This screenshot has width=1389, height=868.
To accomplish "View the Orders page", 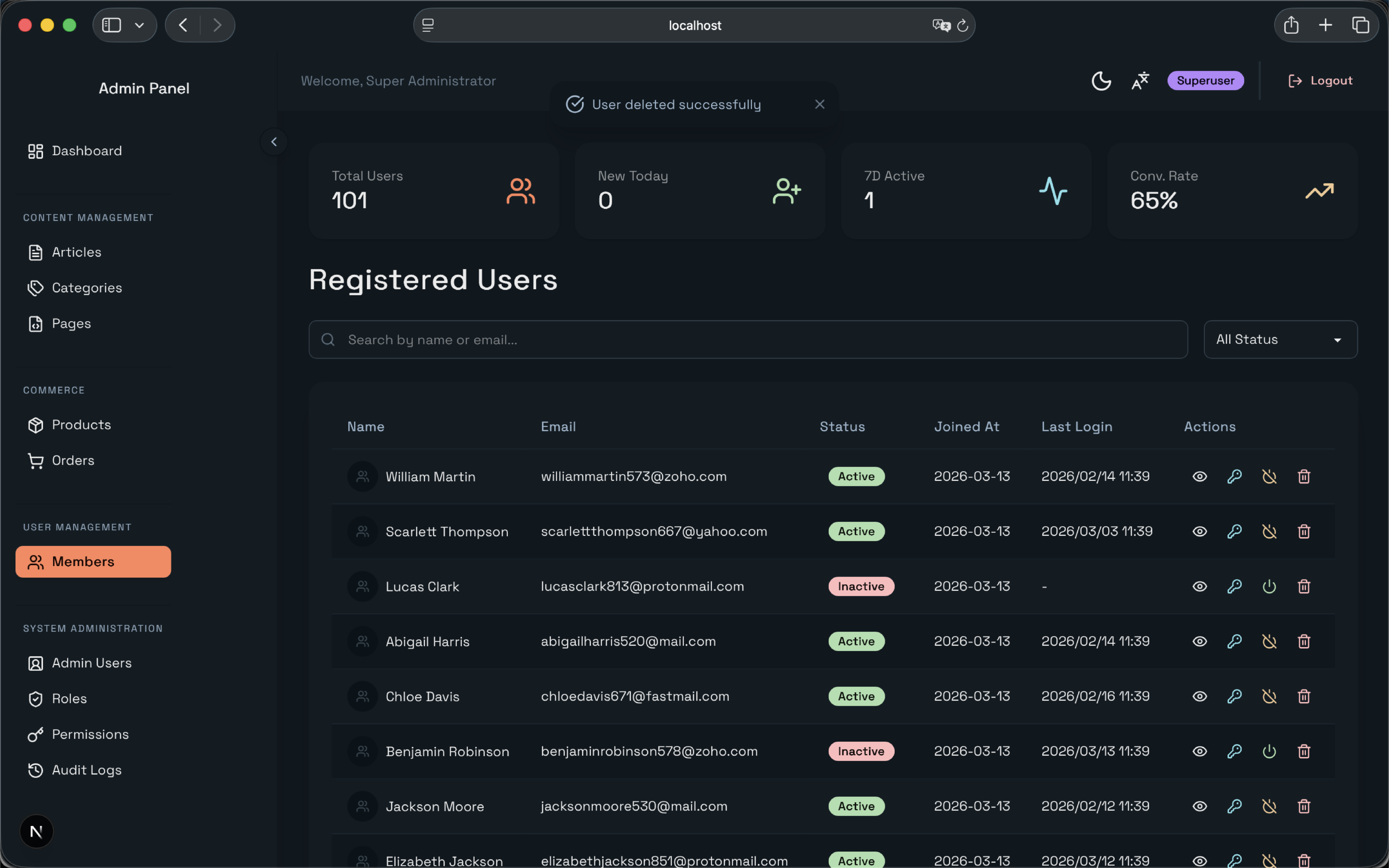I will (93, 461).
